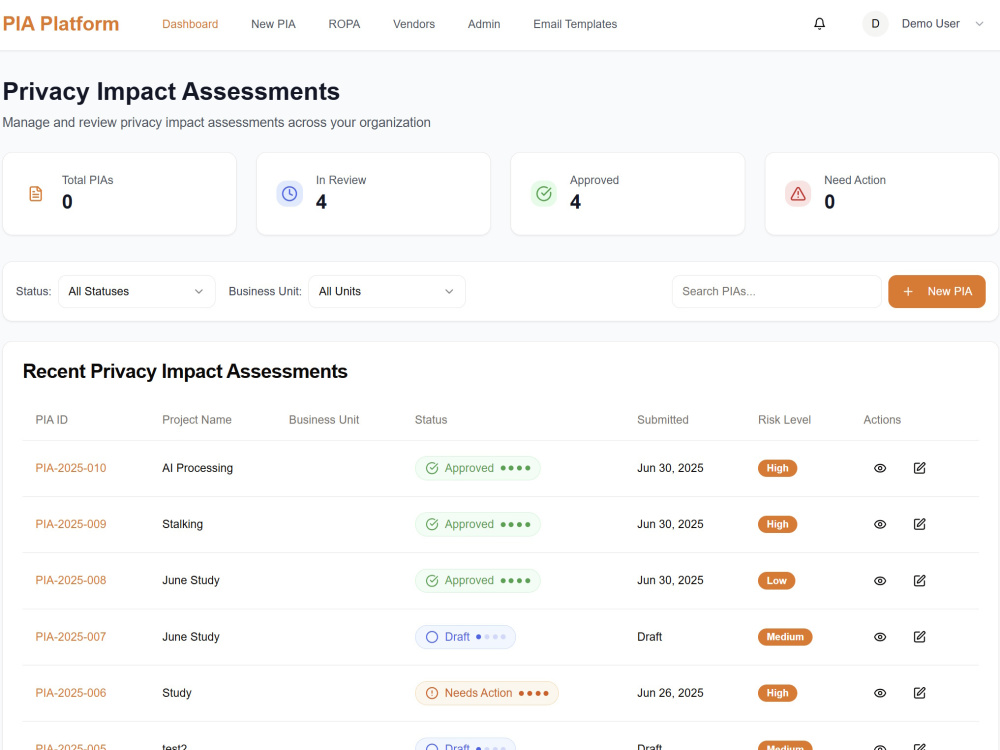This screenshot has height=750, width=1000.
Task: Click Approved status badge for PIA-2025-008
Action: [478, 580]
